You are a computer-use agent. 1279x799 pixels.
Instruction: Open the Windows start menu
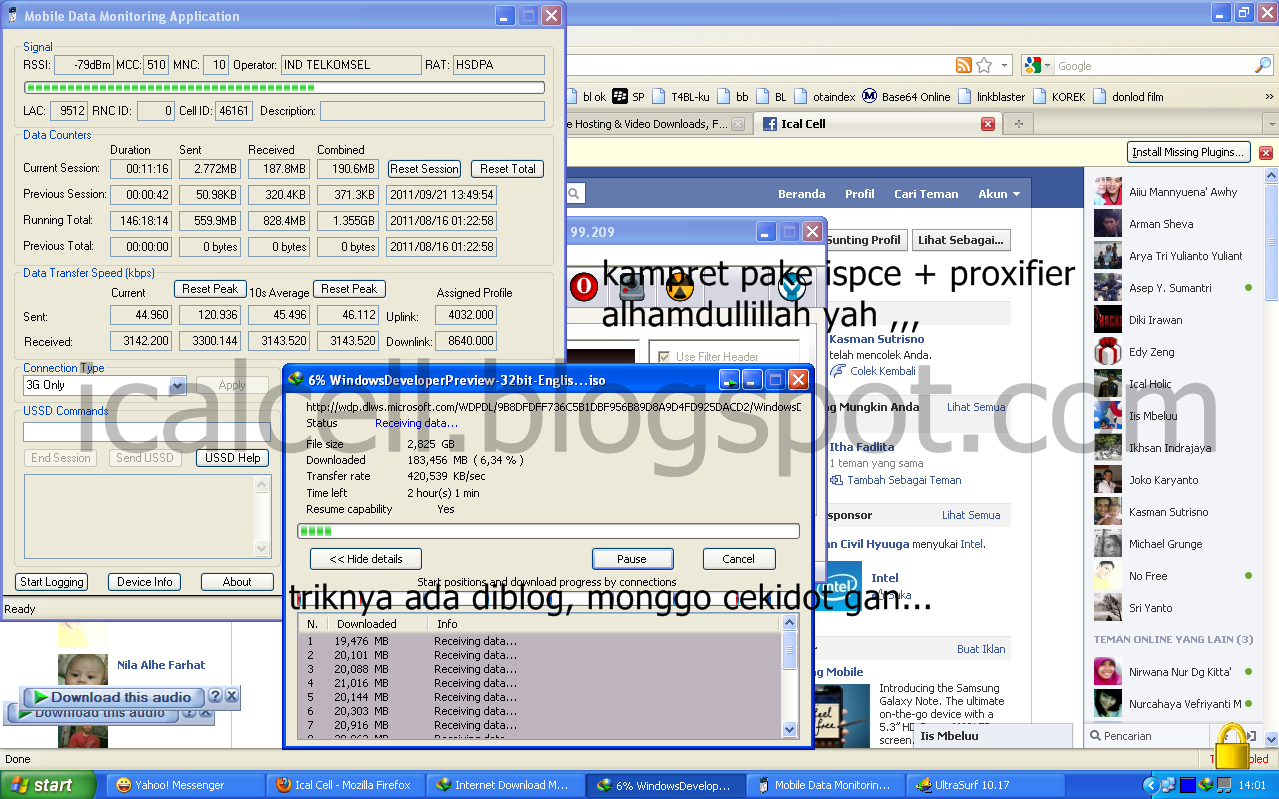click(x=48, y=785)
